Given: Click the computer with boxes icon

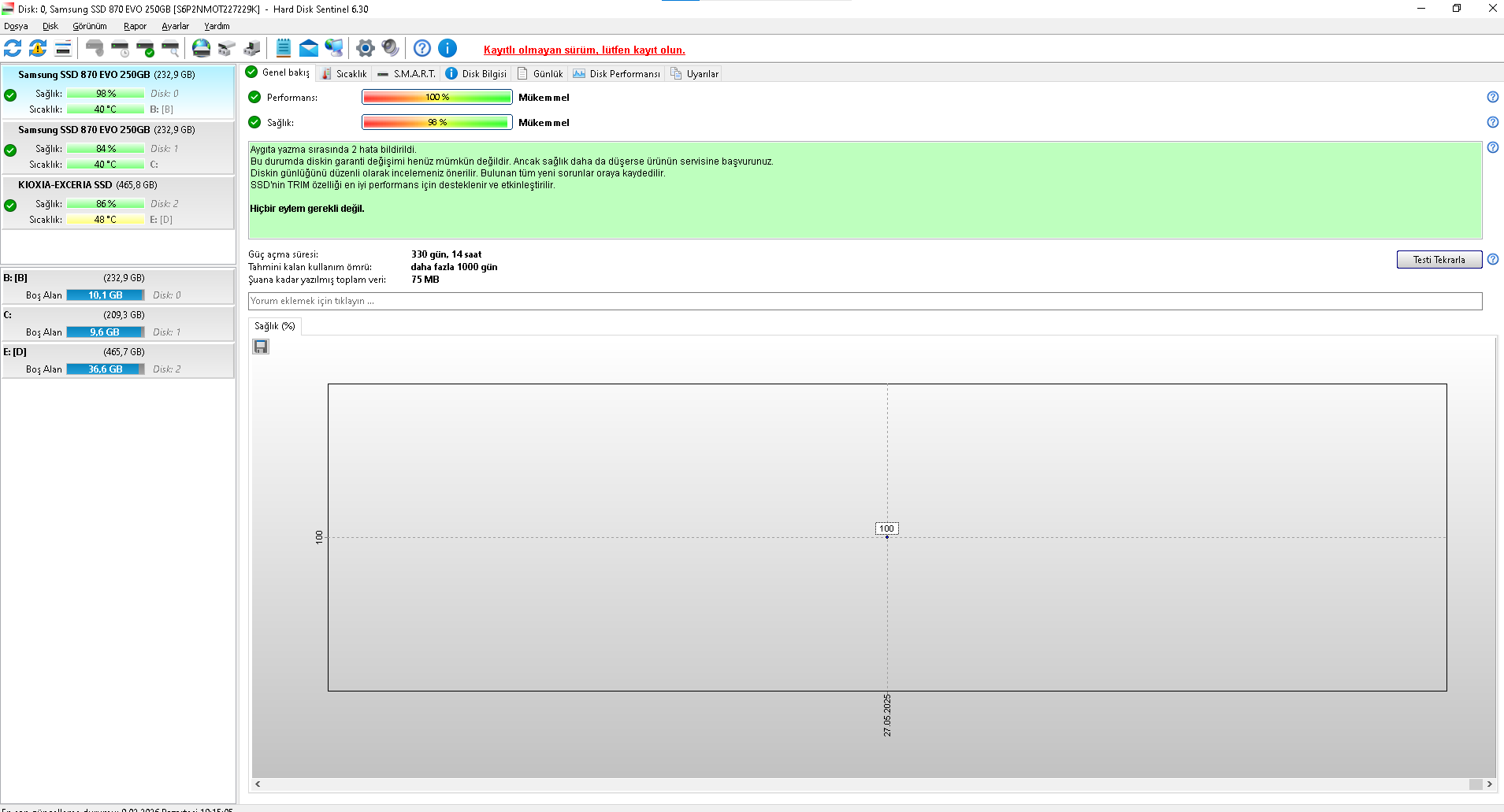Looking at the screenshot, I should pos(252,48).
